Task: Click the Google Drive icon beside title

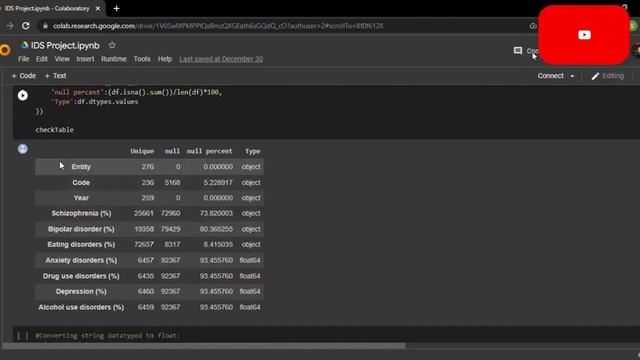Action: click(x=24, y=45)
